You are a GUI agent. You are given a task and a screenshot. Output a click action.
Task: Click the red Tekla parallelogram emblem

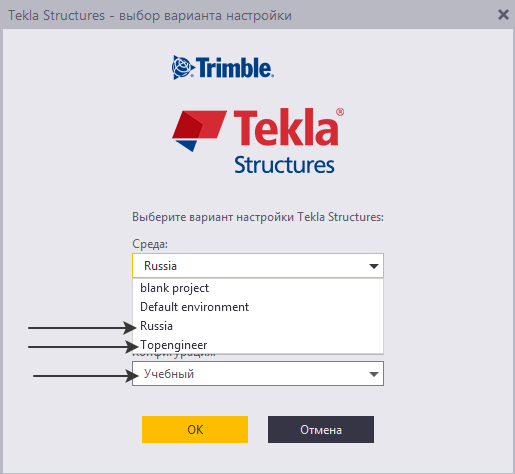(x=199, y=131)
